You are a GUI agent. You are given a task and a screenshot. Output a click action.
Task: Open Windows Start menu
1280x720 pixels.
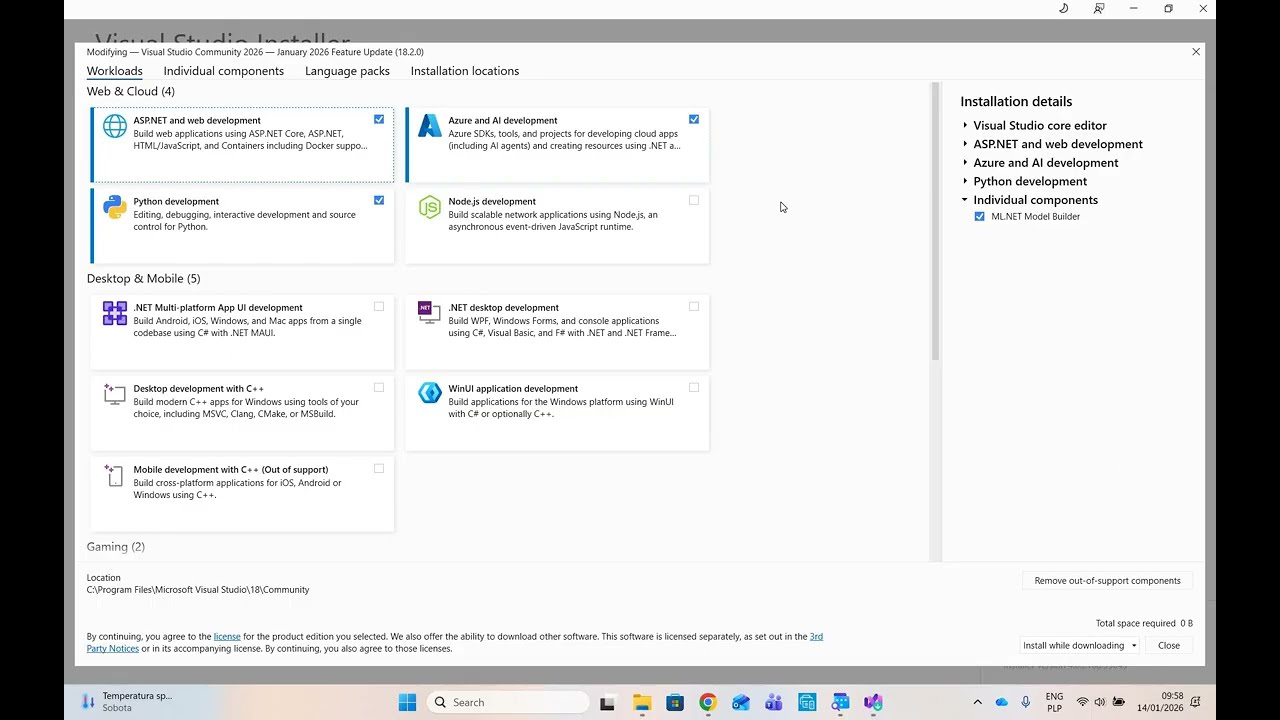tap(407, 702)
